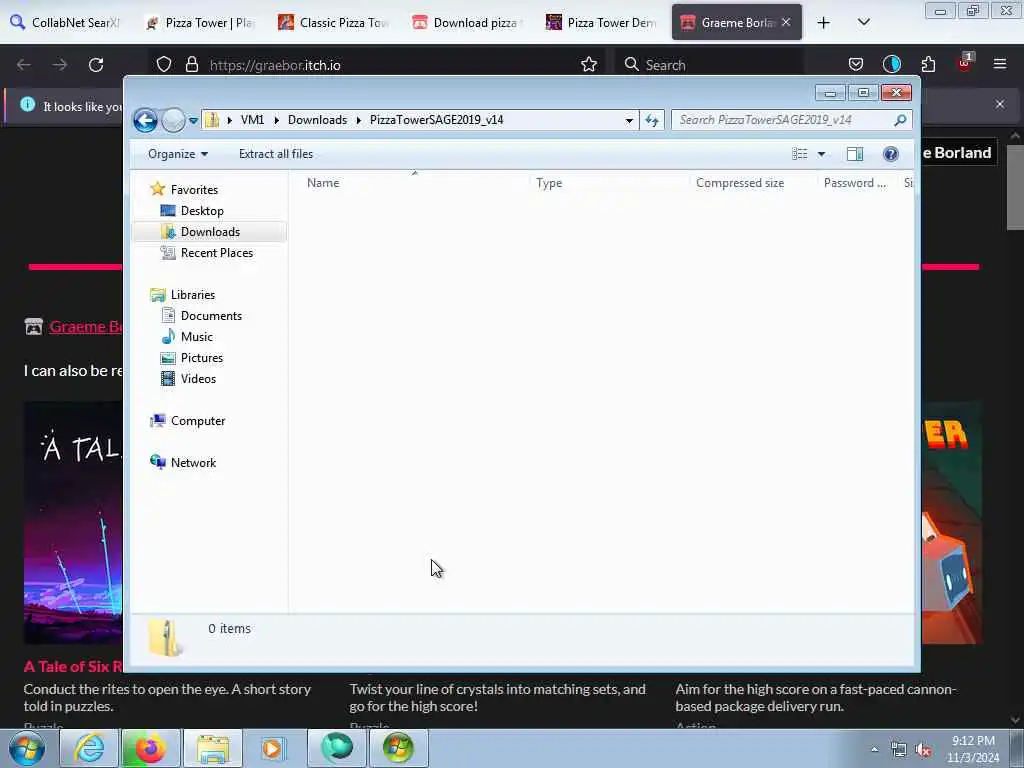Click the Explorer back arrow button

(145, 120)
